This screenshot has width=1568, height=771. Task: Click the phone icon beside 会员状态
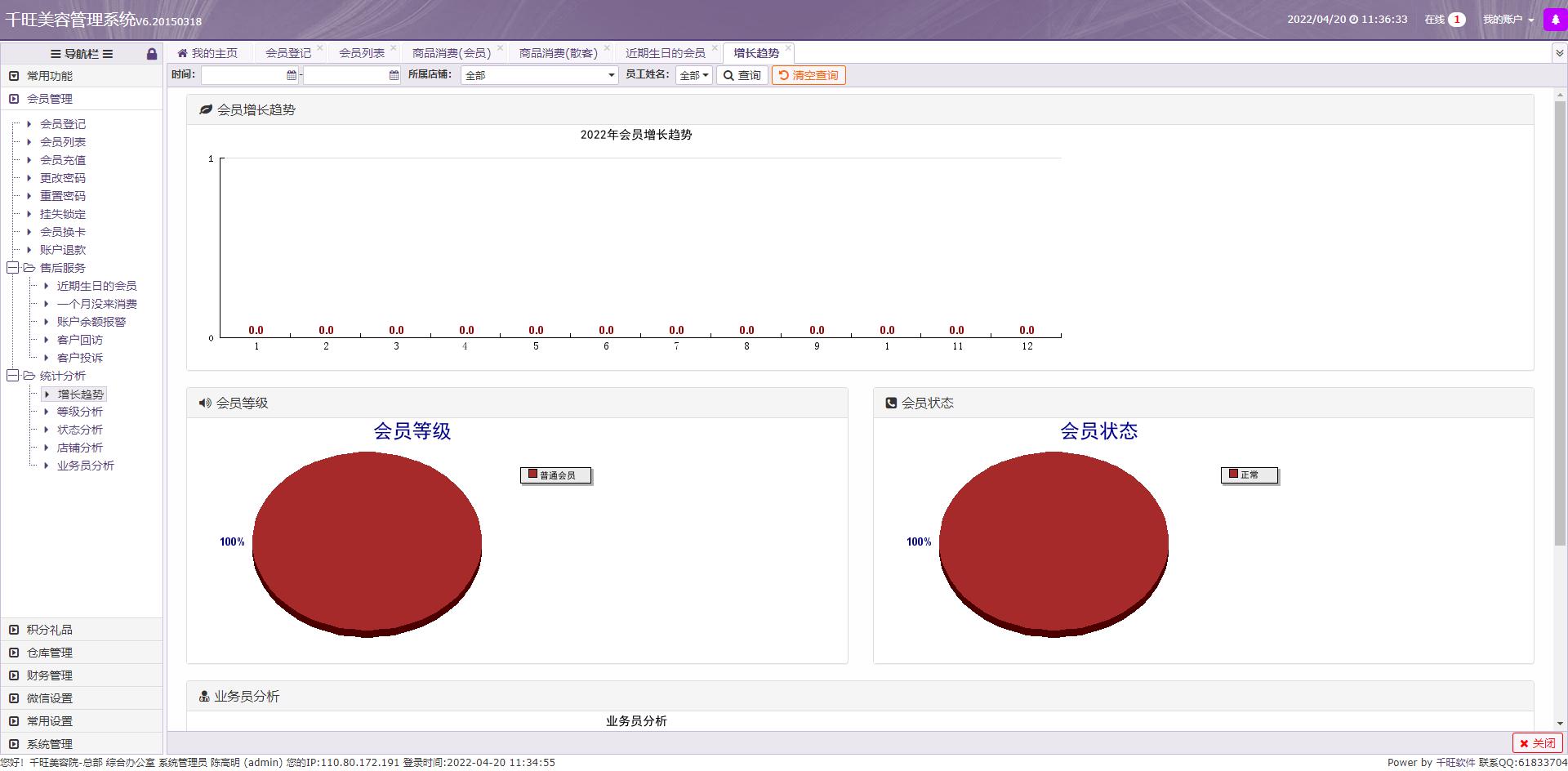[x=891, y=403]
